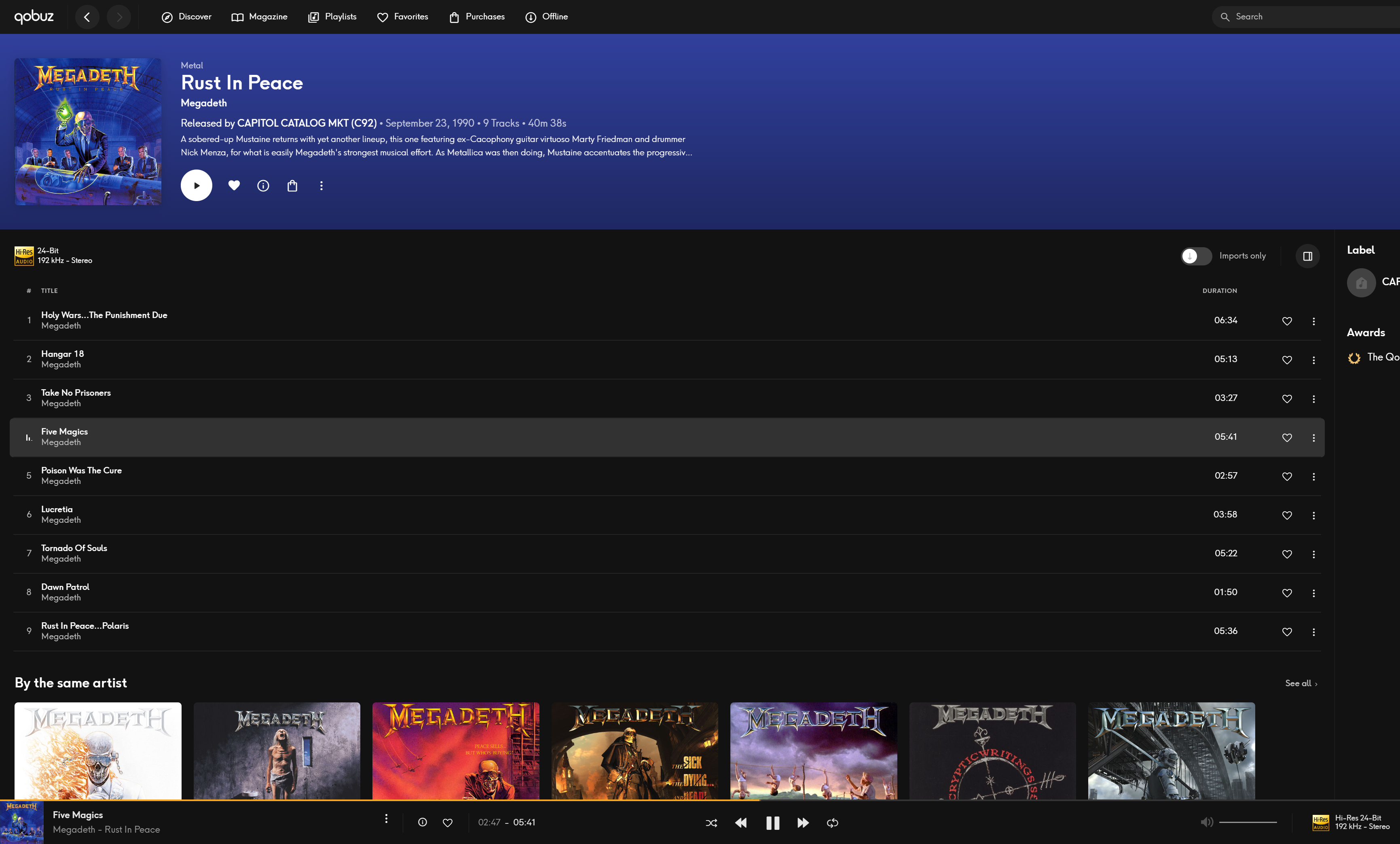Unfavorite the album using filled heart

pyautogui.click(x=234, y=185)
